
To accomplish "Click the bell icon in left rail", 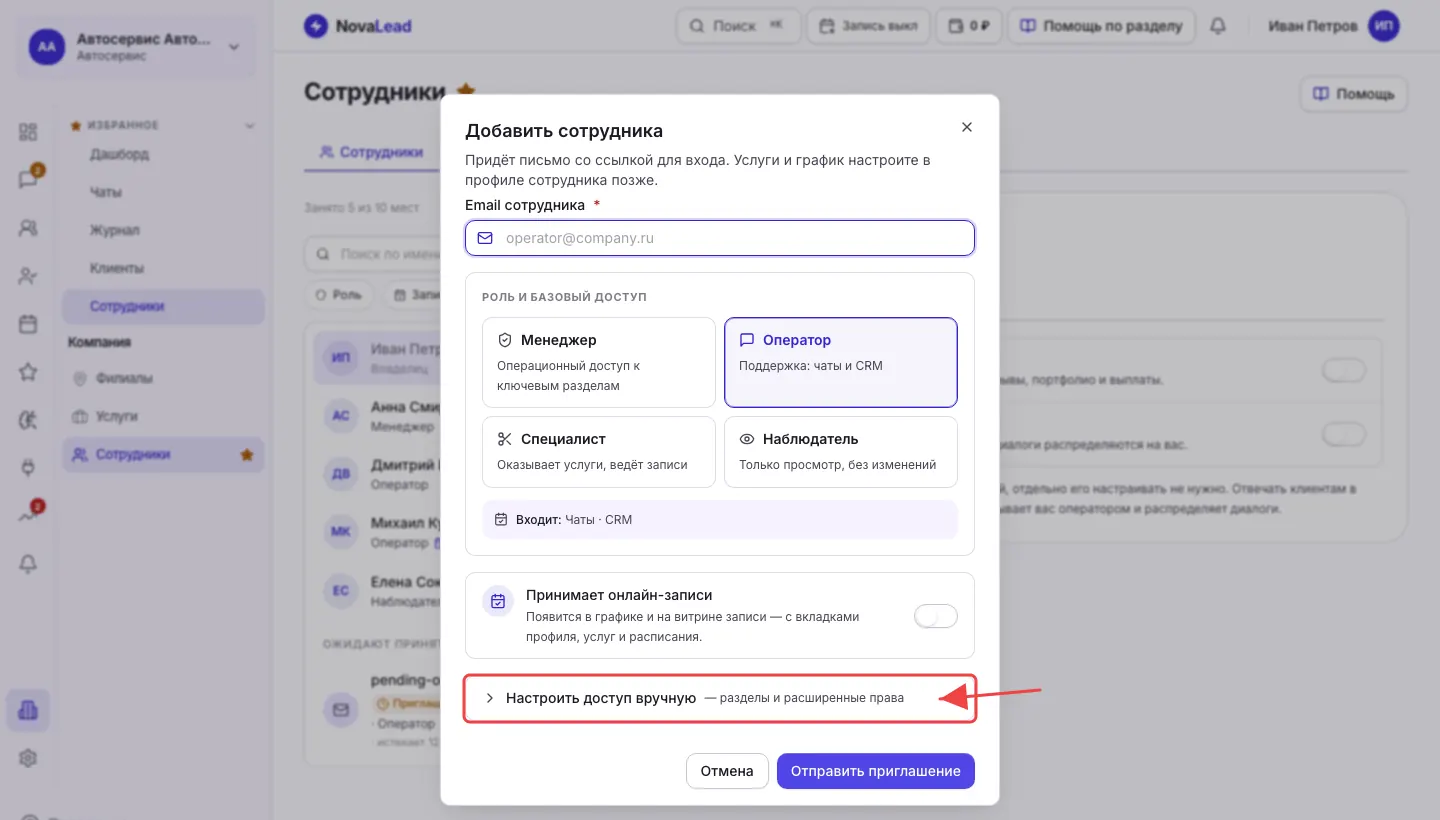I will coord(28,564).
